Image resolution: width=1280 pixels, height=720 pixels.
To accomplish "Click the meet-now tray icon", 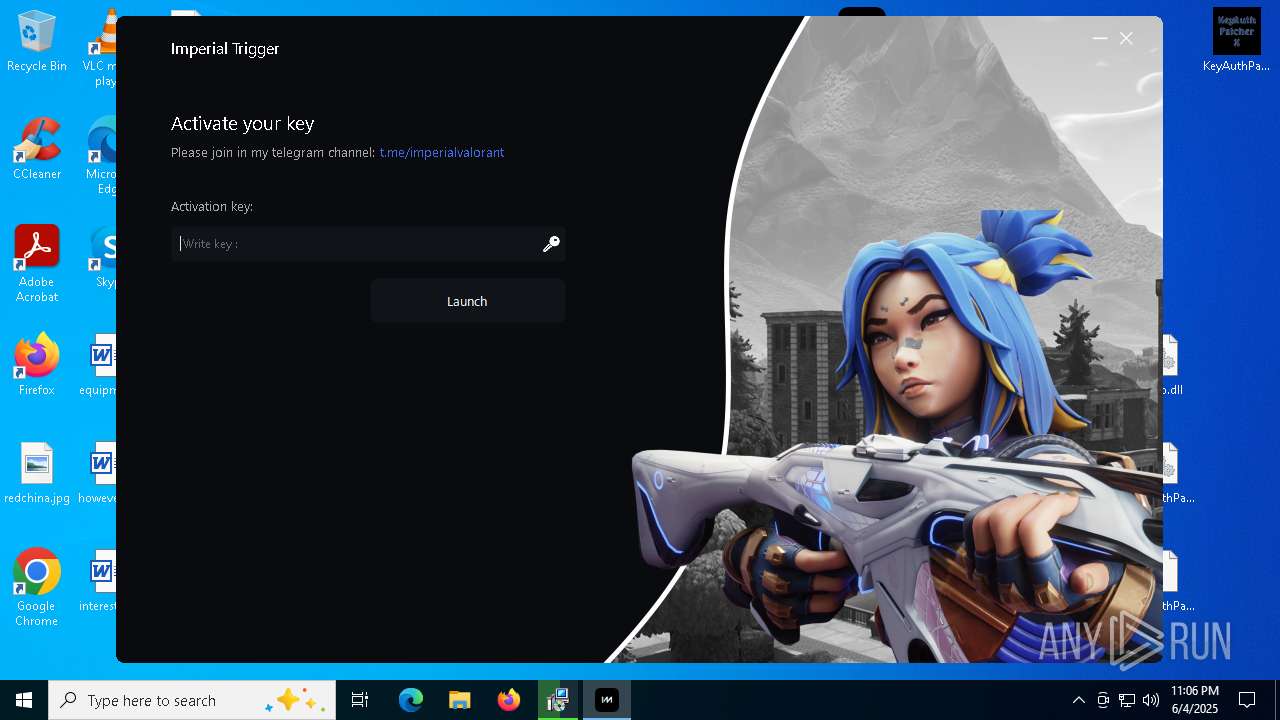I will click(x=1103, y=700).
